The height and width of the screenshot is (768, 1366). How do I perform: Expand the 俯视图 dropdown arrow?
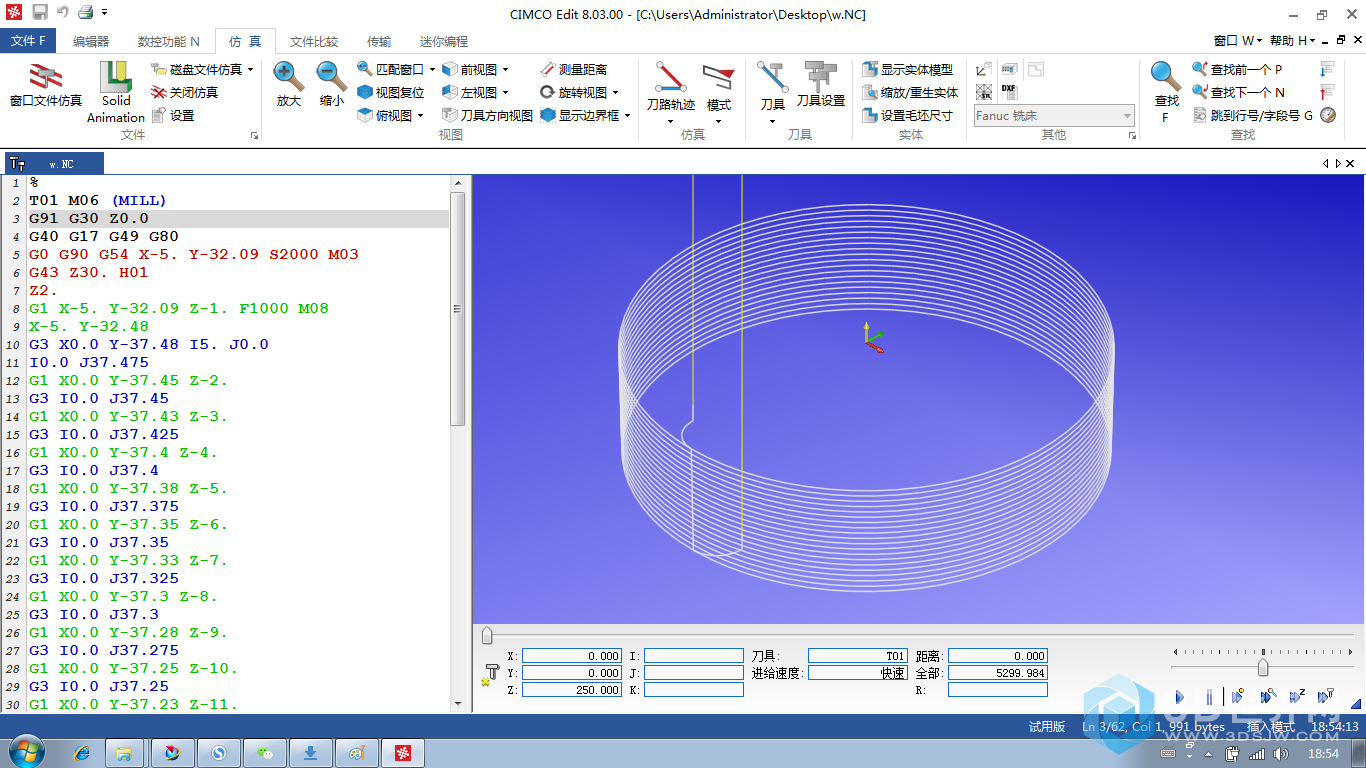(420, 116)
